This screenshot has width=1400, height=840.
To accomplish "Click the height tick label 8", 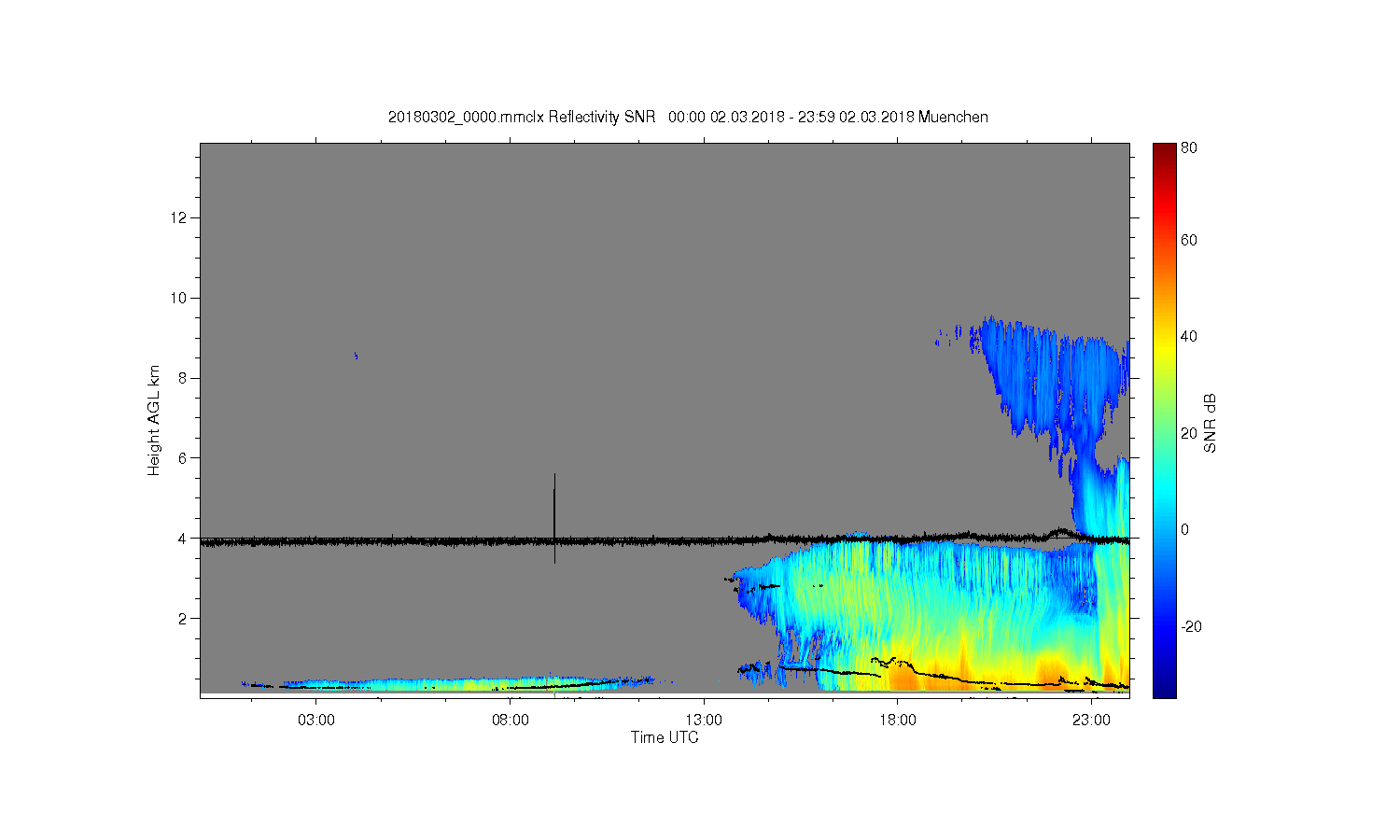I will 184,378.
